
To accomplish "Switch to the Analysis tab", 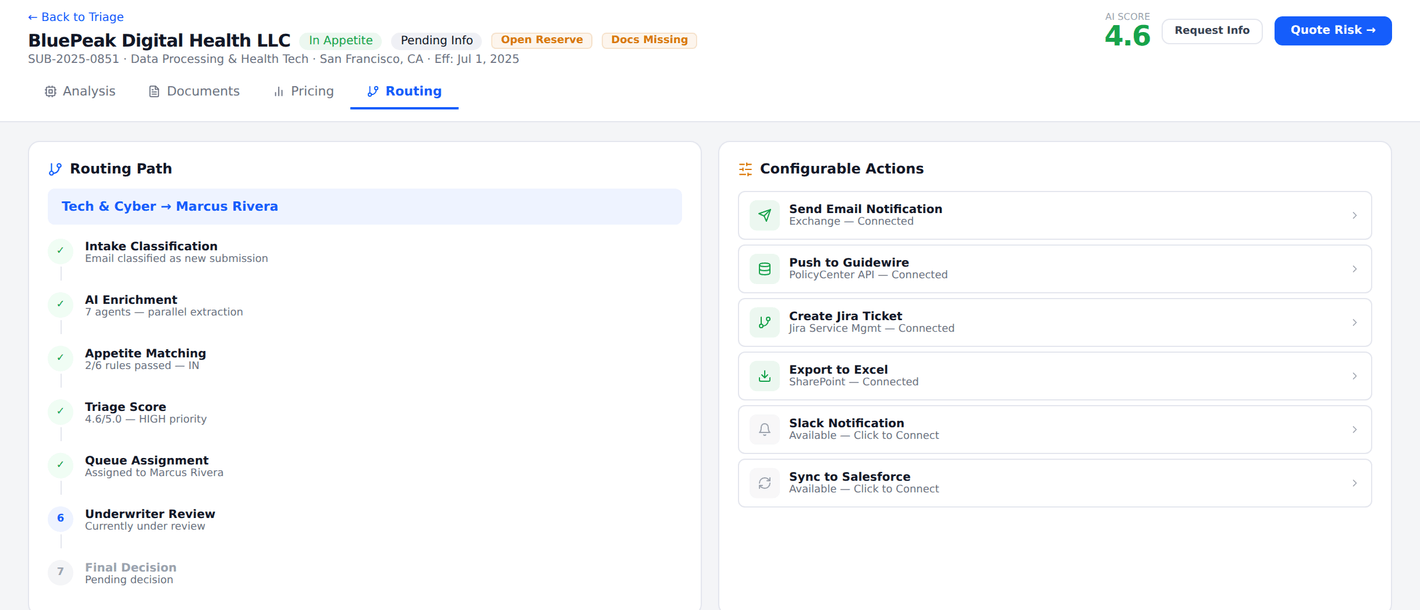I will click(80, 91).
